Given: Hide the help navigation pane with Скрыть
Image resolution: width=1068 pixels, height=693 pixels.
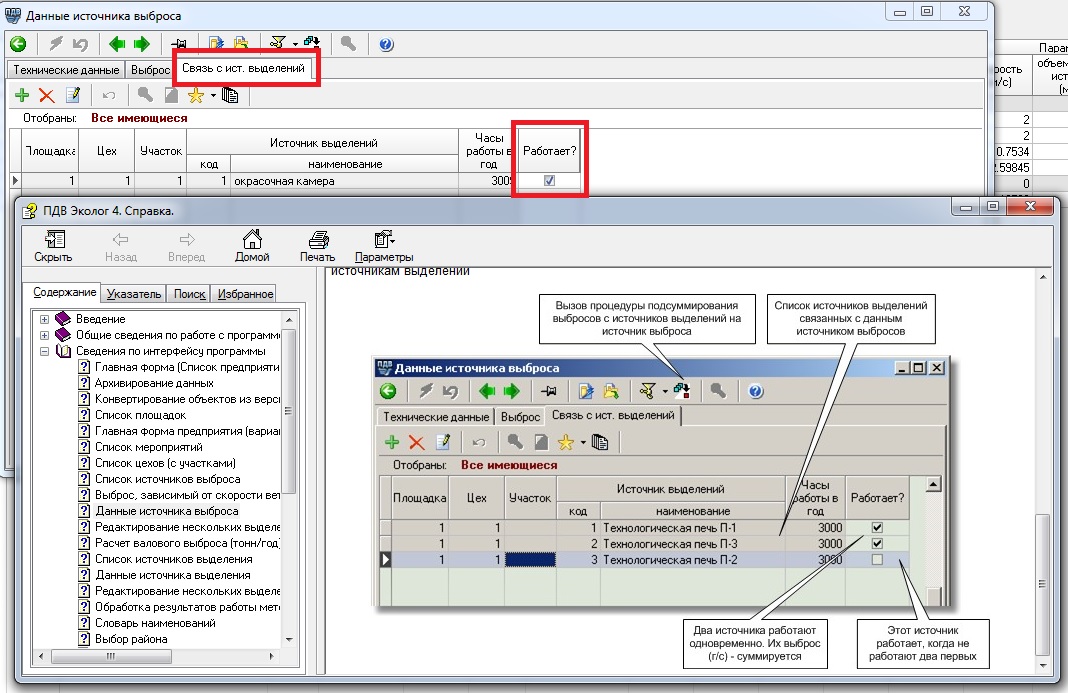Looking at the screenshot, I should (53, 245).
